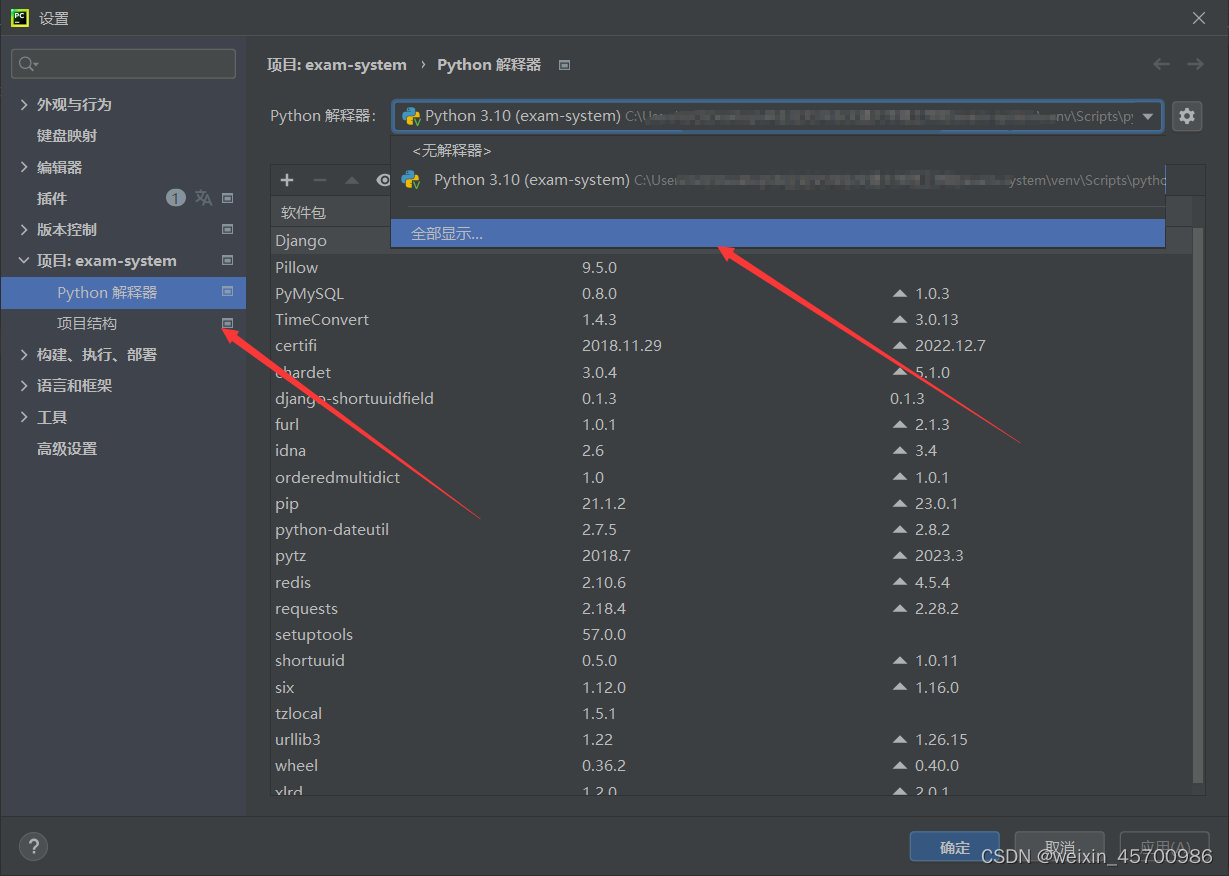Click the 项目: exam-system breadcrumb
This screenshot has height=876, width=1229.
click(337, 65)
